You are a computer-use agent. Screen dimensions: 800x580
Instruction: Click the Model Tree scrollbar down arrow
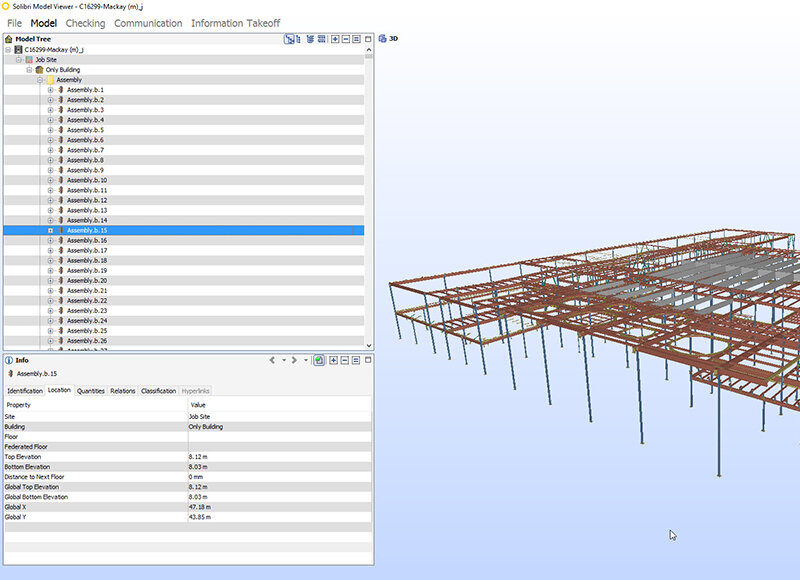(369, 345)
